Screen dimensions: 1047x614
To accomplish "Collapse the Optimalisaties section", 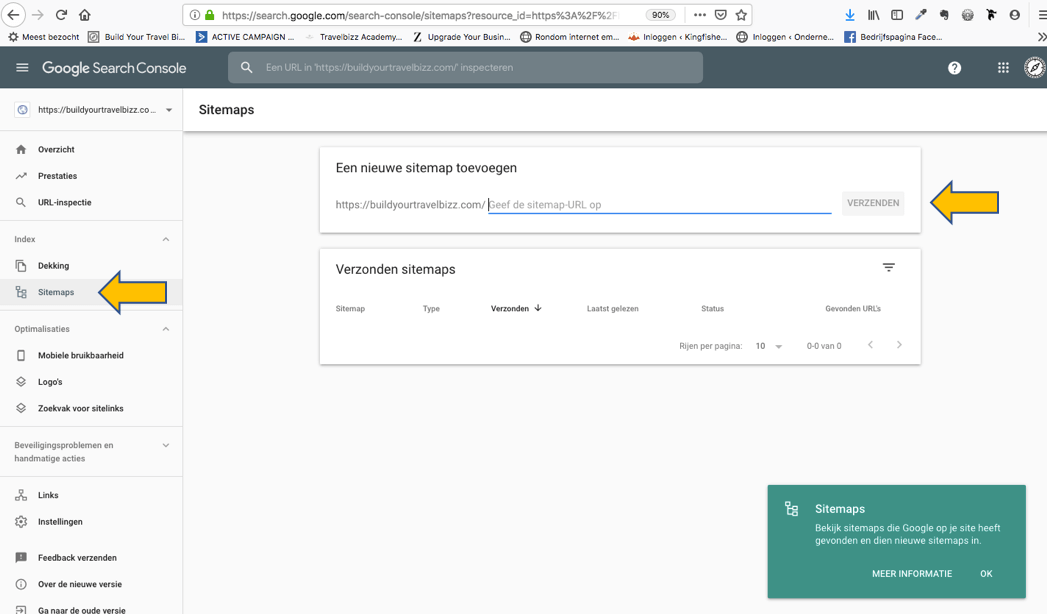I will click(x=166, y=329).
